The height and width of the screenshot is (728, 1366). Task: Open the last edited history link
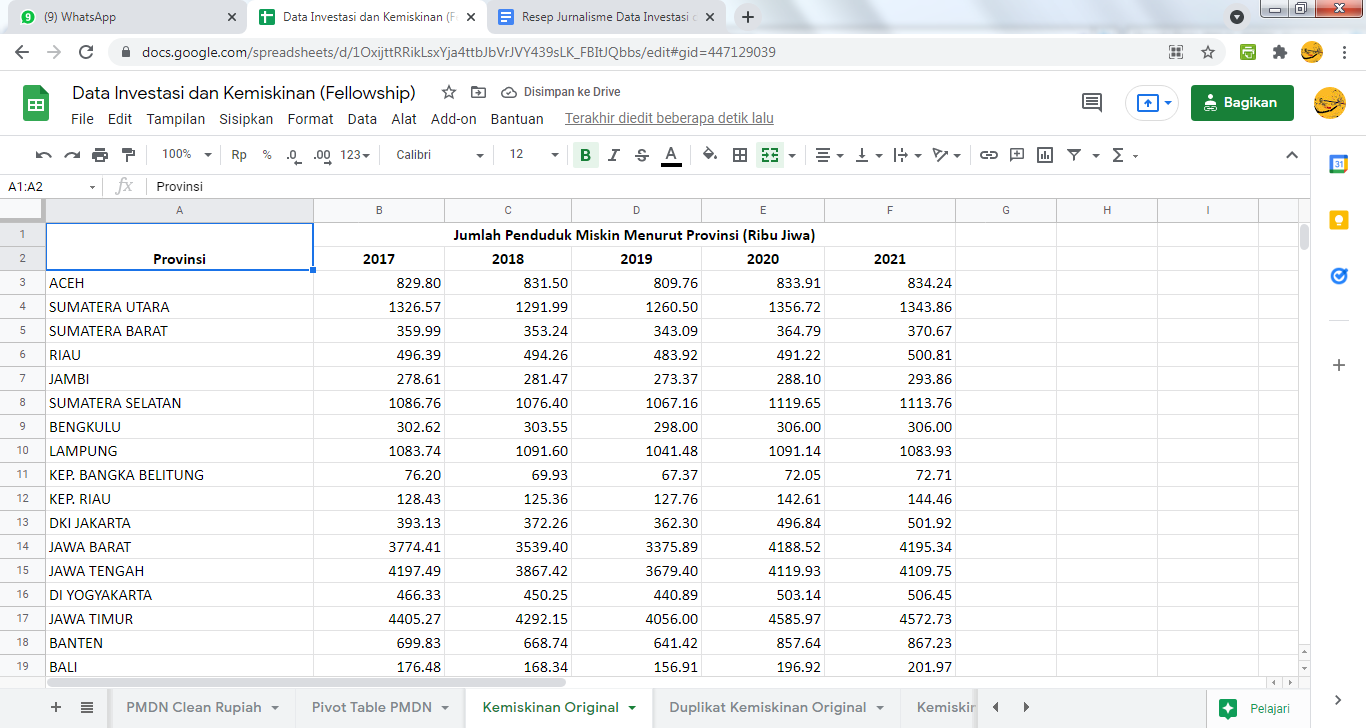coord(669,119)
